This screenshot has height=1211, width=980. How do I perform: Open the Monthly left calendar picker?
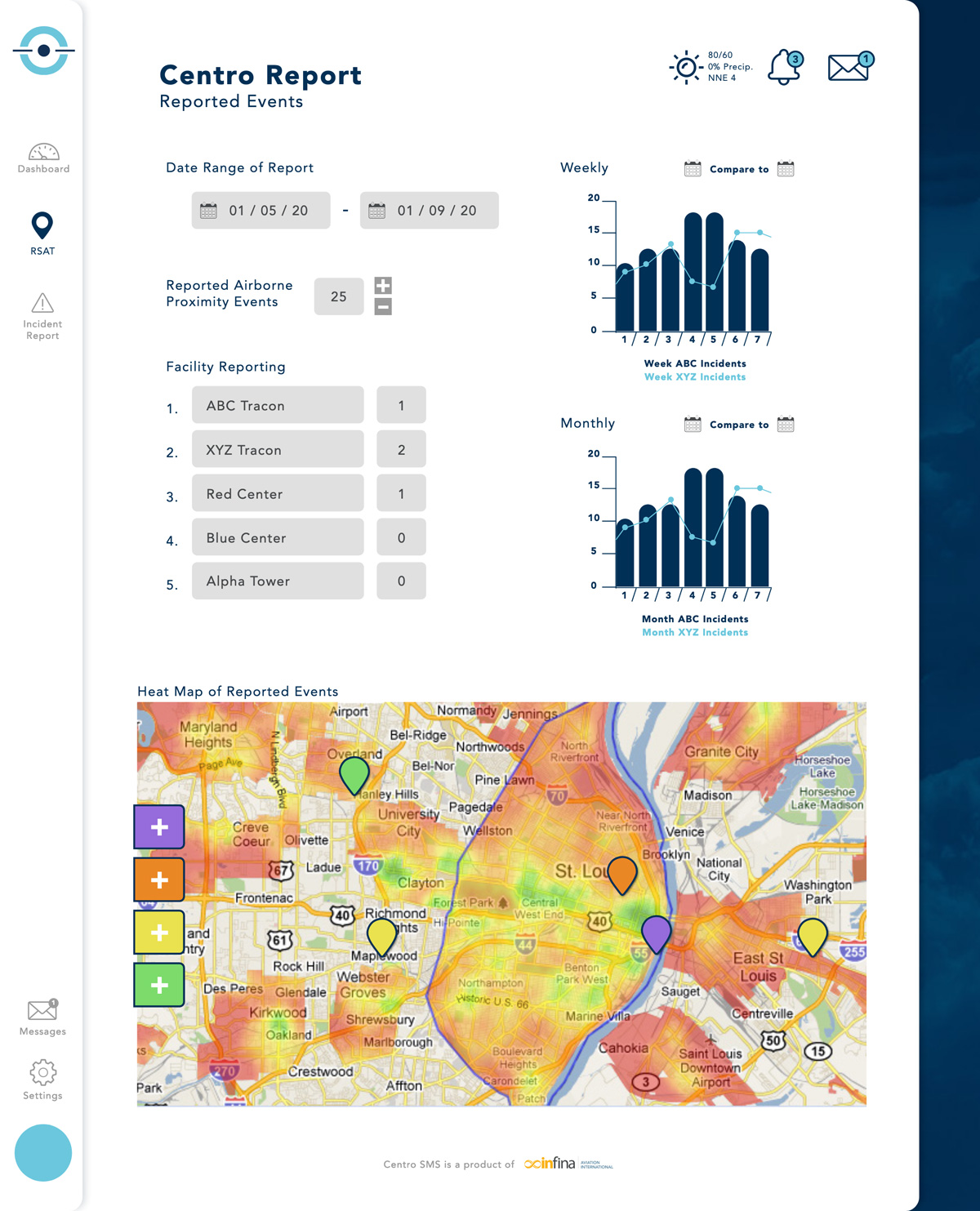click(693, 425)
